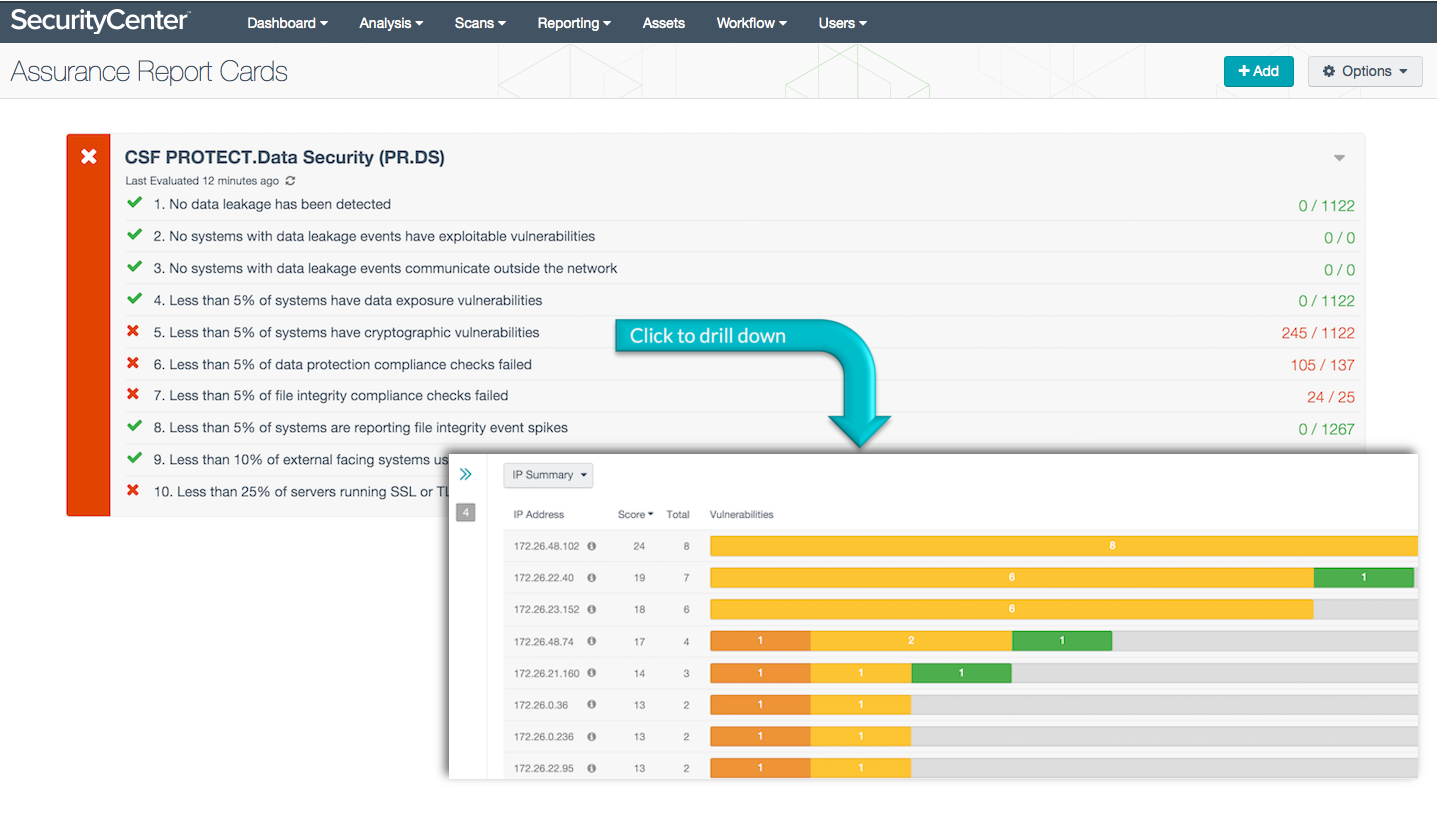This screenshot has height=820, width=1440.
Task: Go to the Assets page
Action: point(664,23)
